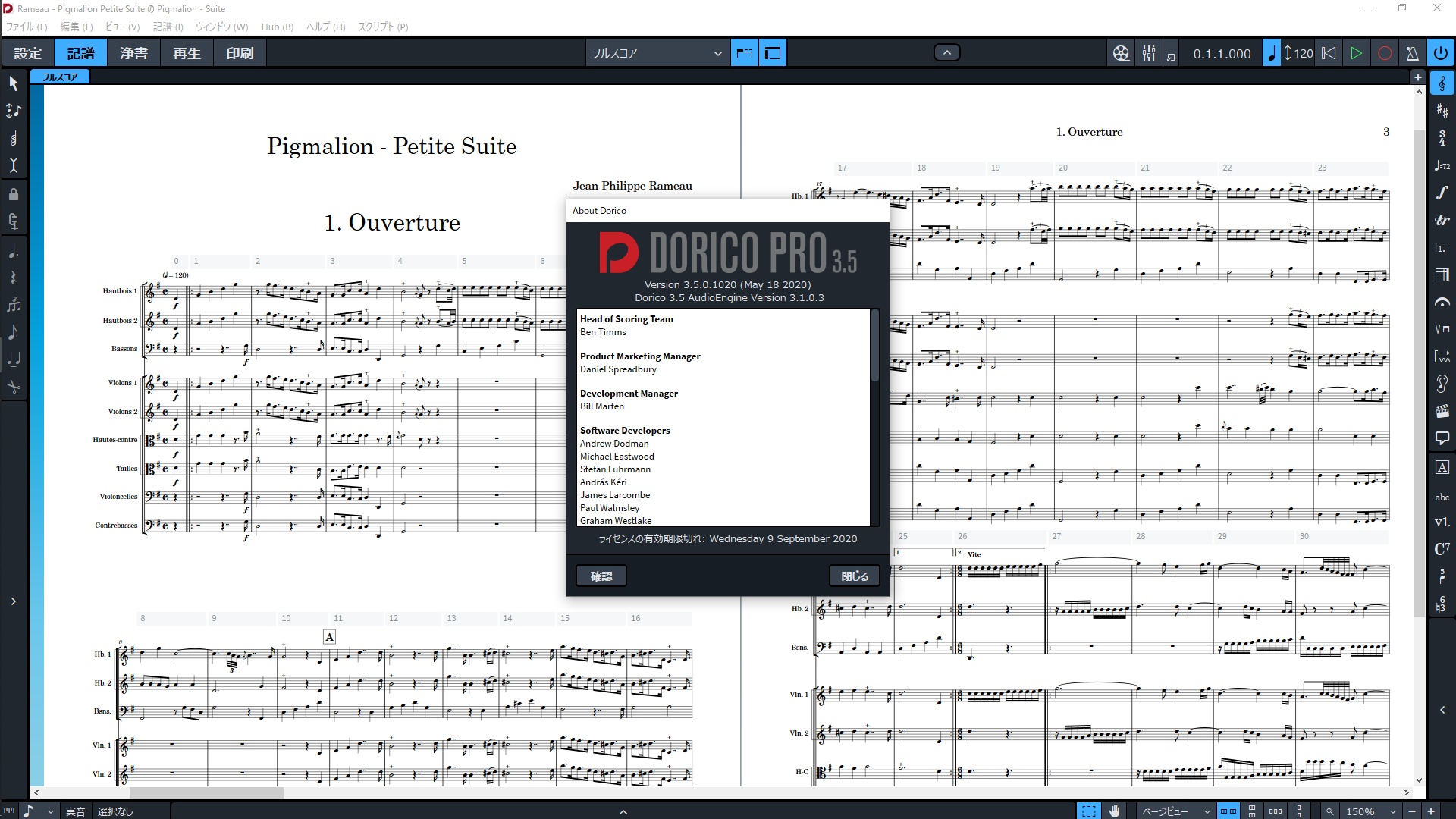This screenshot has height=819, width=1456.
Task: Select the arrow selection tool in left toolbox
Action: 14,83
